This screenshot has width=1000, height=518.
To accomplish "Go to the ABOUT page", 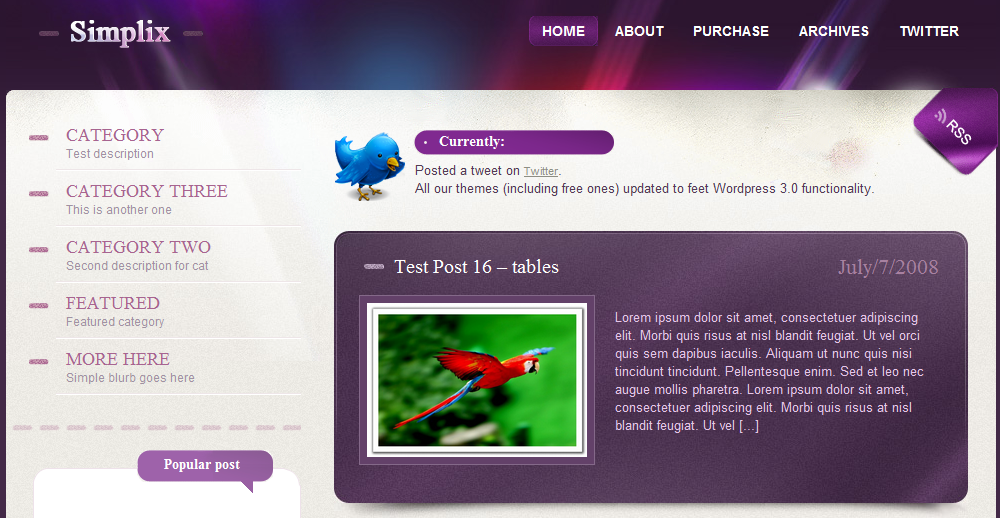I will click(x=639, y=31).
